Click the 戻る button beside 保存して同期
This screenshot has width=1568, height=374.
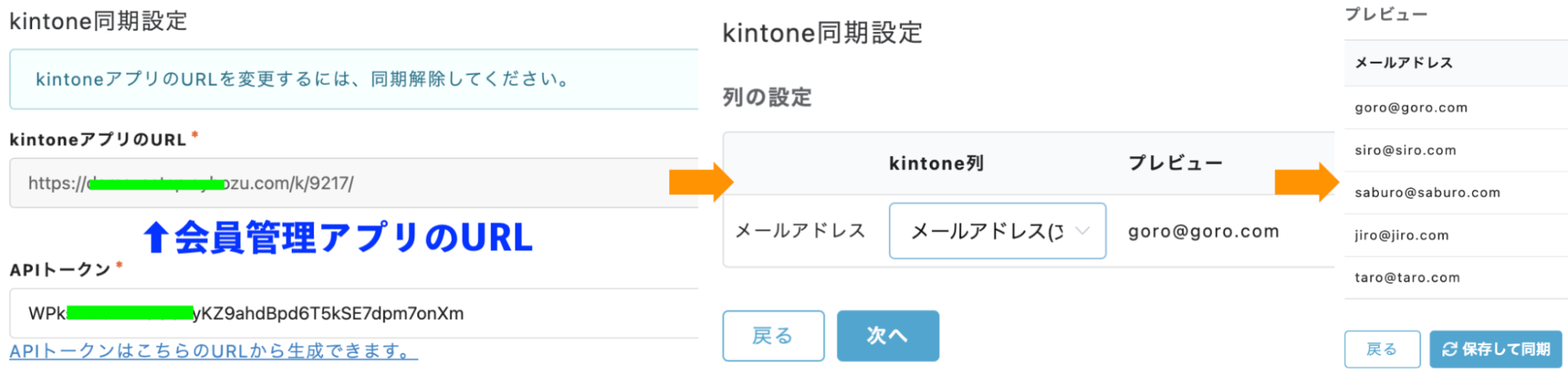[x=1382, y=349]
